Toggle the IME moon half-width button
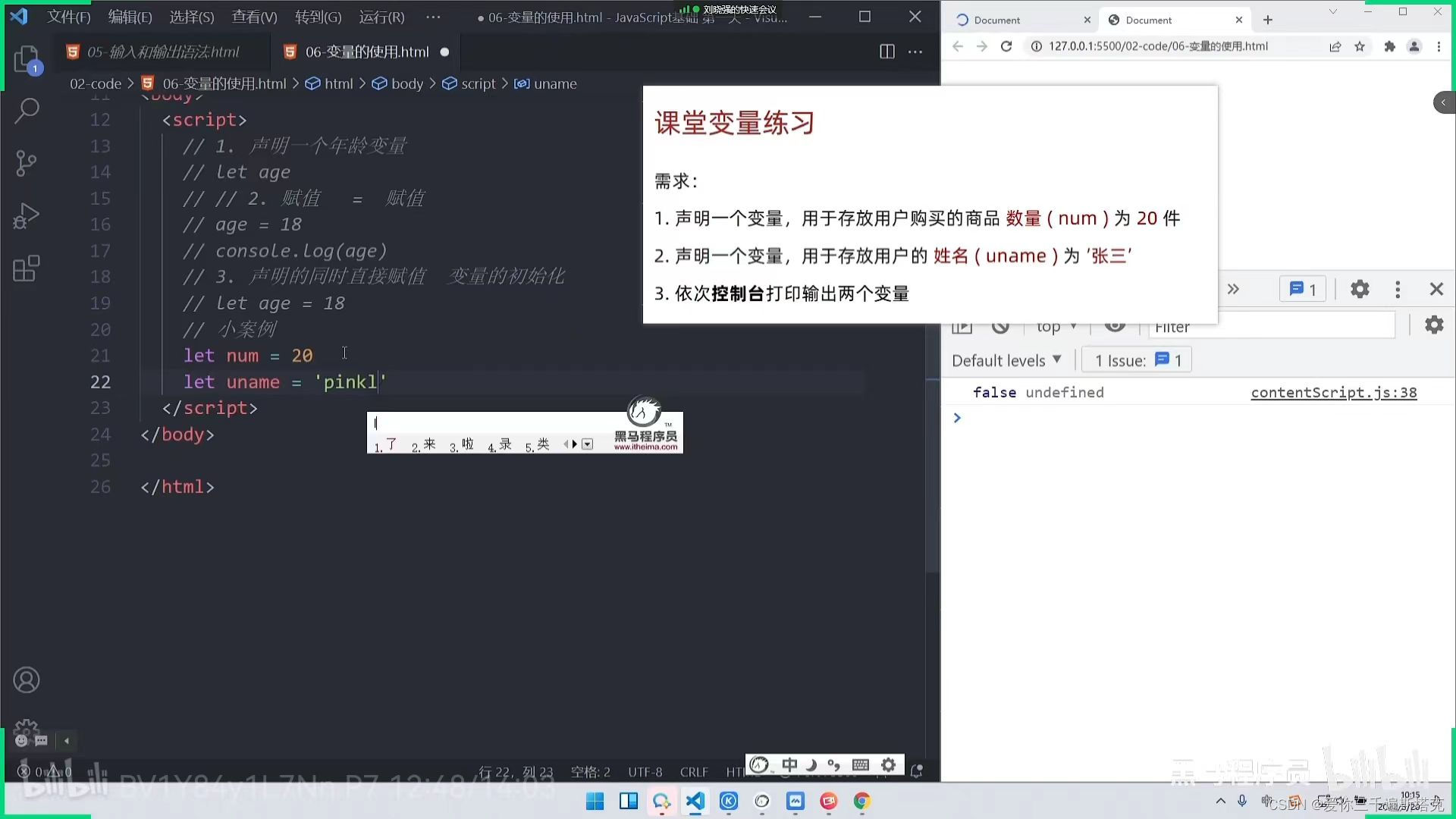1456x819 pixels. click(811, 765)
